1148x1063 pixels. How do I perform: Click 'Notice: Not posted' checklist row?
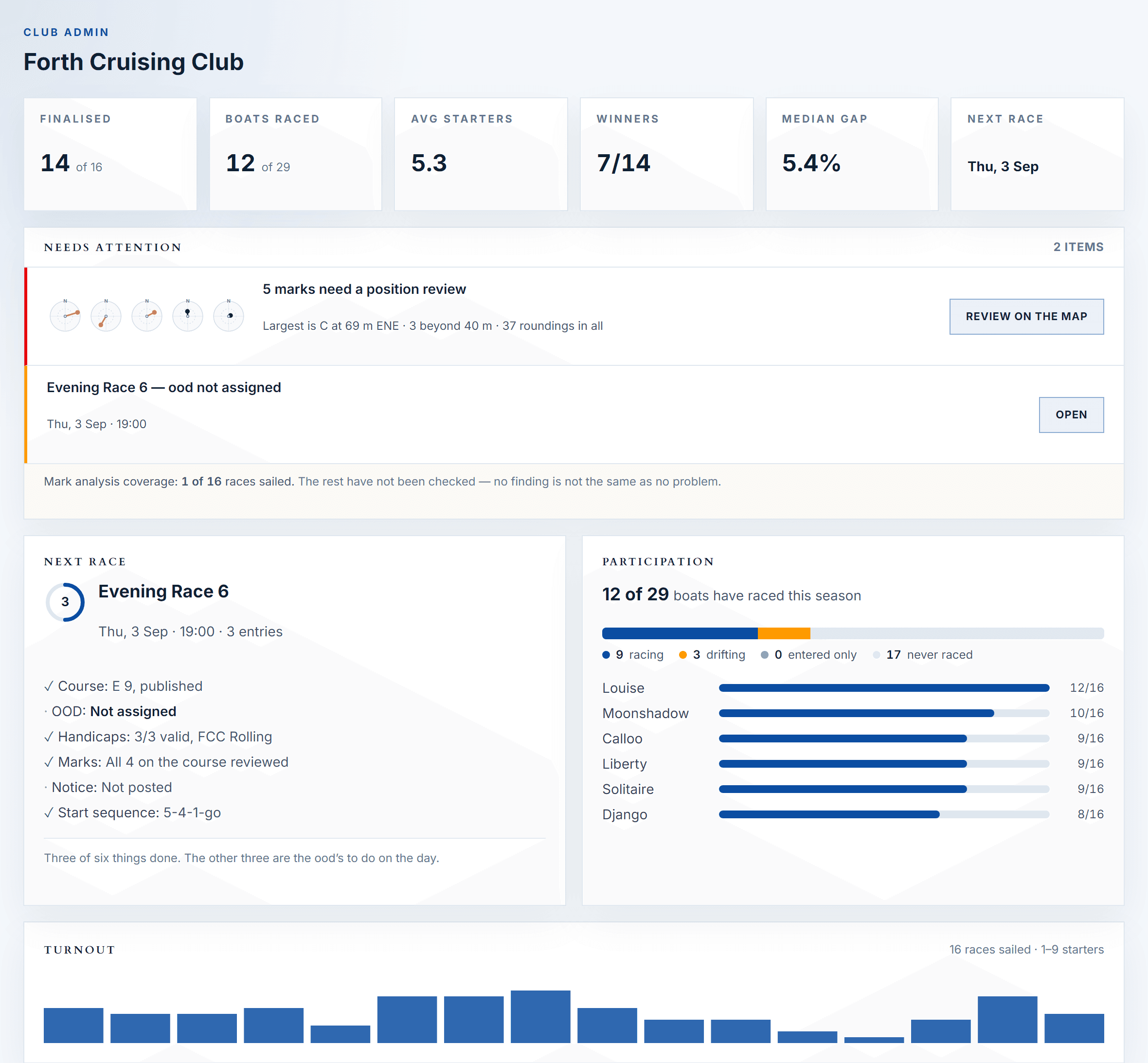point(108,788)
